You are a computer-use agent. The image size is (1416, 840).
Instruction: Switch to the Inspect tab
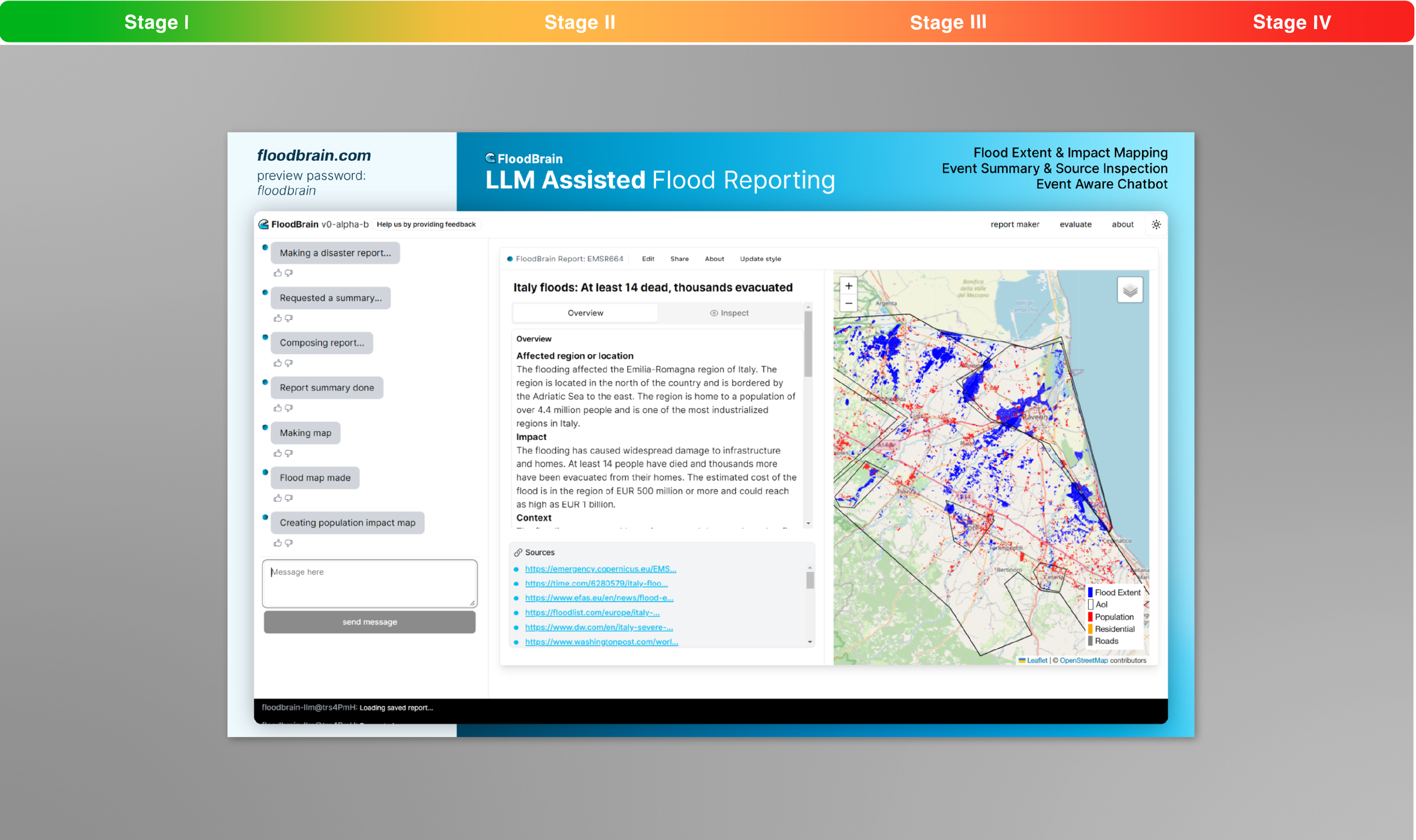click(x=729, y=313)
